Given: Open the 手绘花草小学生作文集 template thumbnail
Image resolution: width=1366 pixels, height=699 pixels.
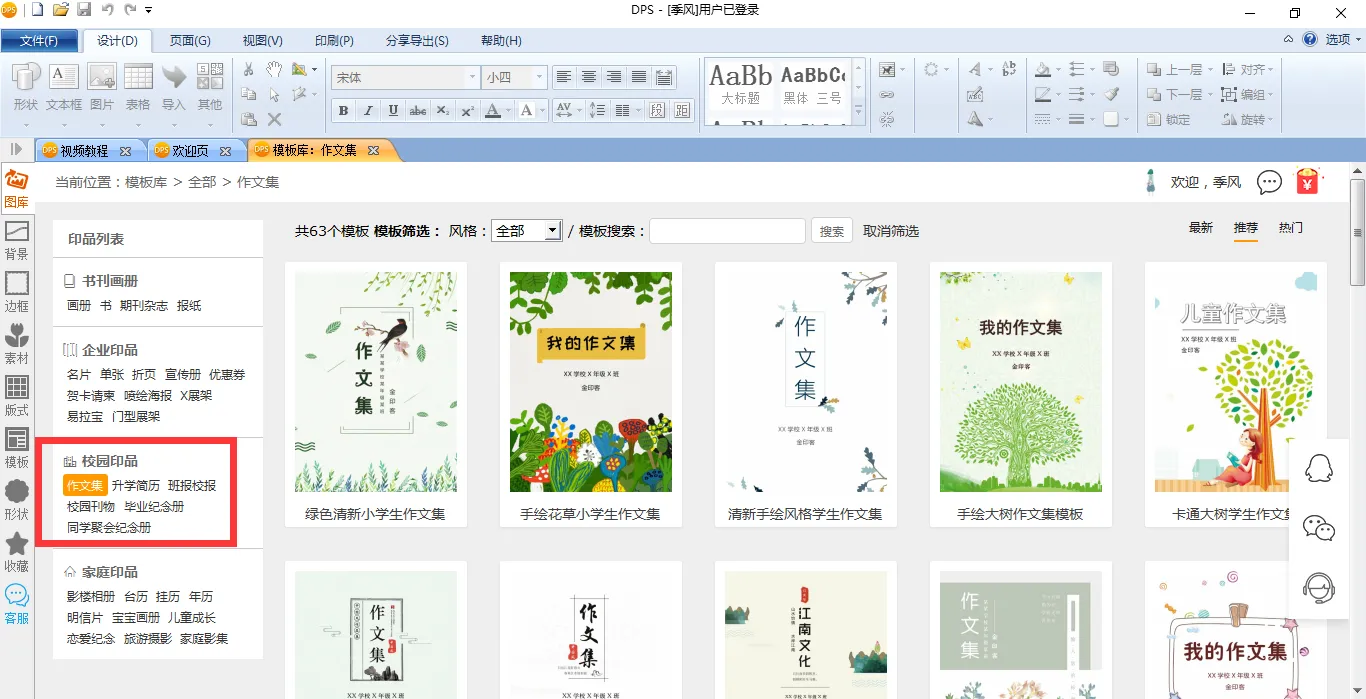Looking at the screenshot, I should [590, 382].
